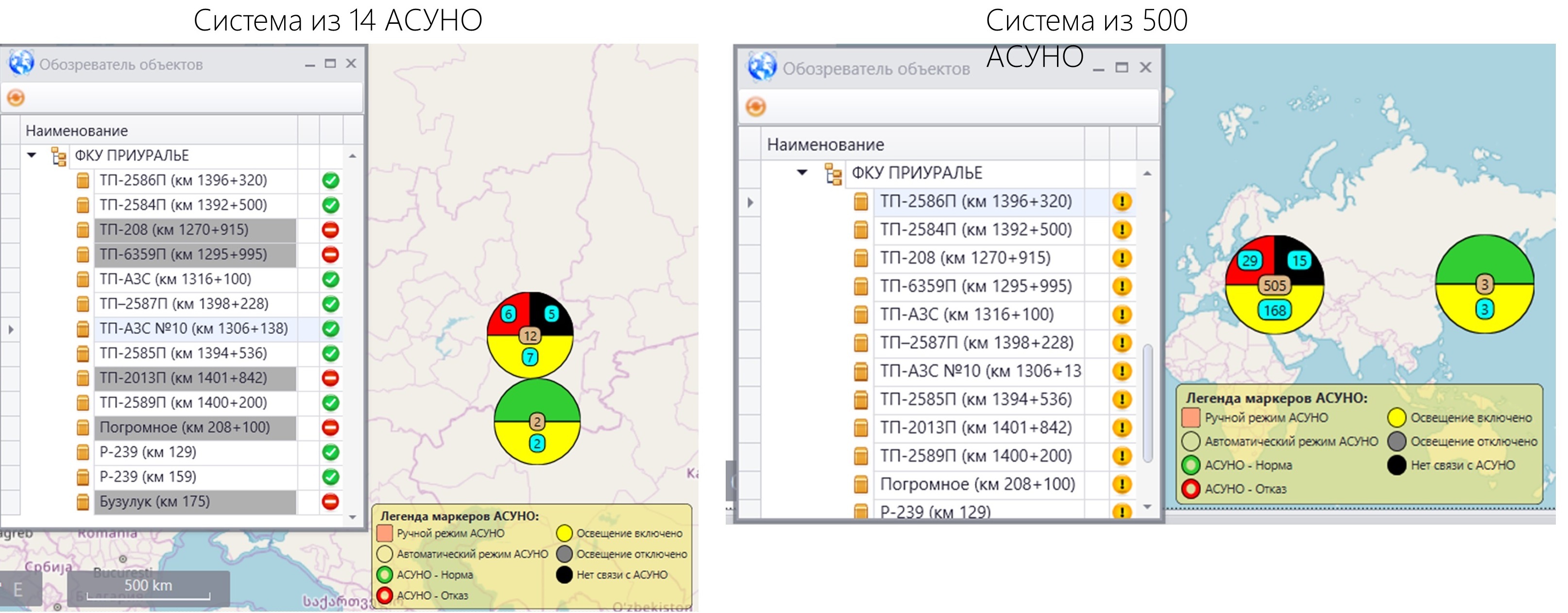Click yellow warning status of ТП-2586П in 500 АСУНО window
This screenshot has height=613, width=1568.
click(1122, 202)
